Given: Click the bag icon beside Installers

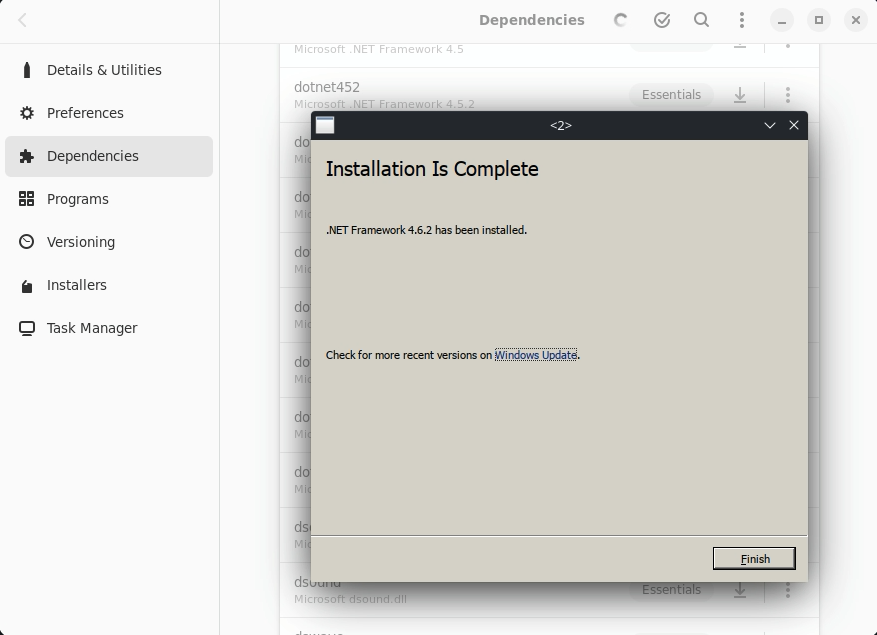Looking at the screenshot, I should (x=26, y=286).
